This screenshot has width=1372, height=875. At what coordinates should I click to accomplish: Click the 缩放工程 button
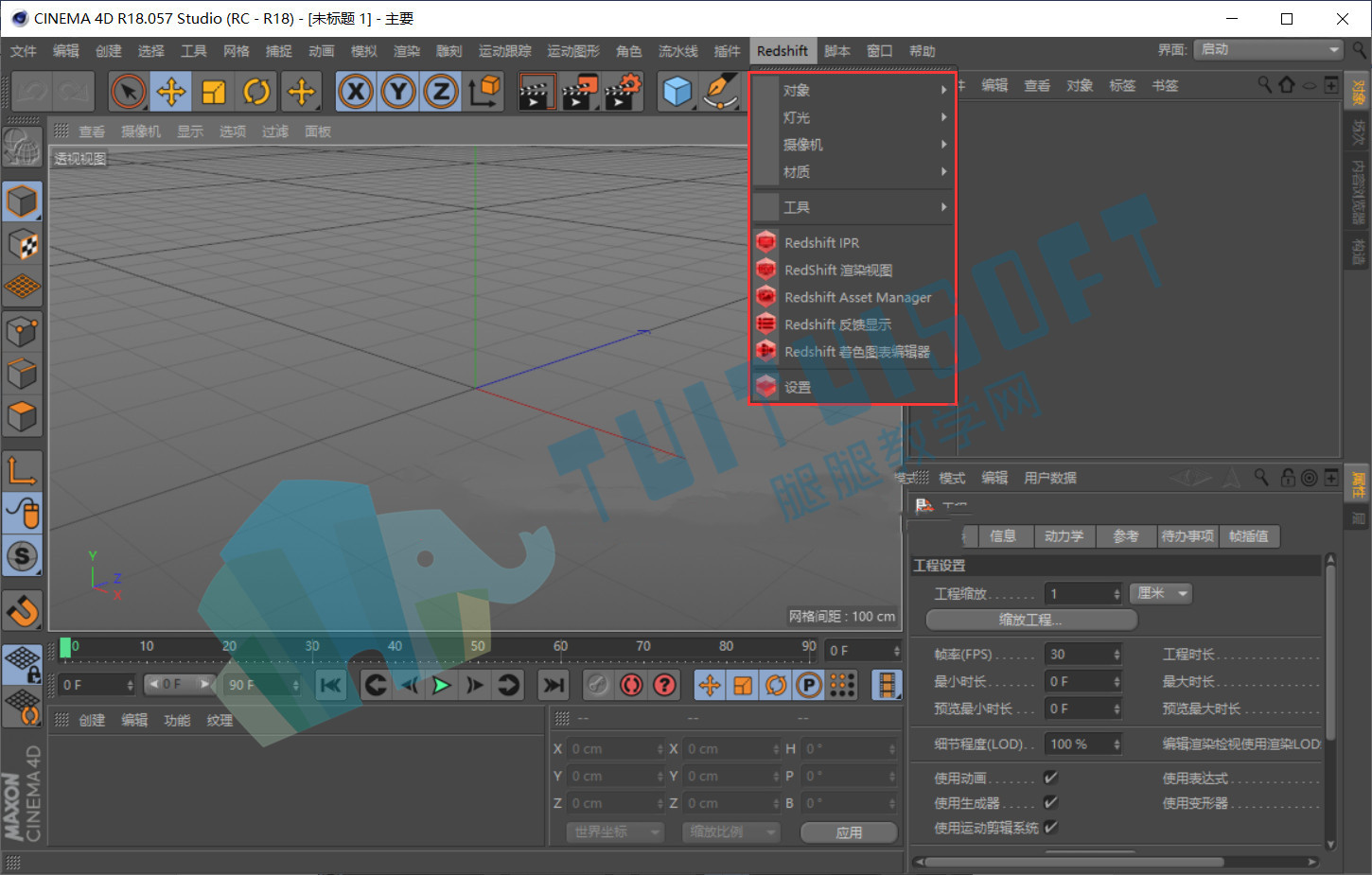[1031, 620]
